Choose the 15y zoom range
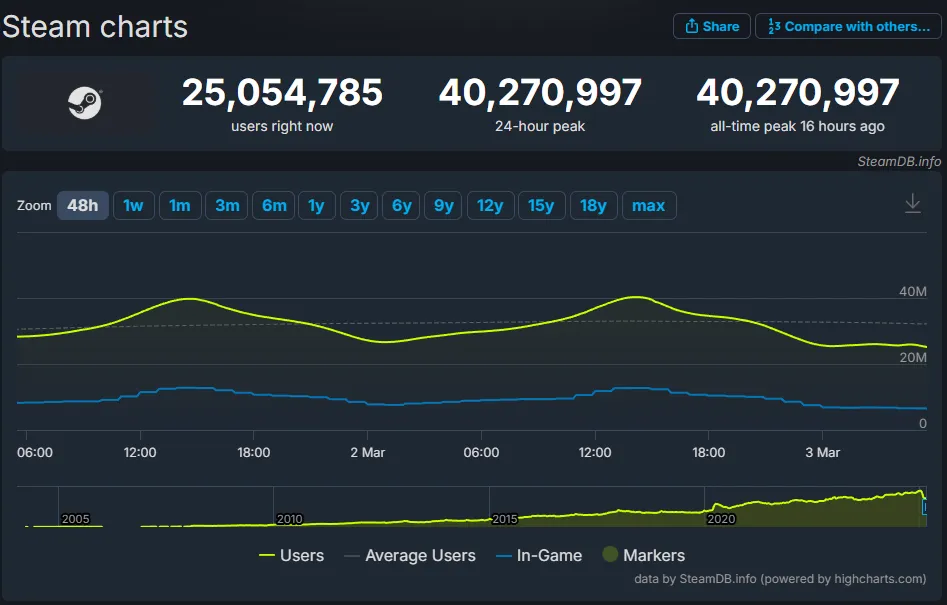 (542, 205)
